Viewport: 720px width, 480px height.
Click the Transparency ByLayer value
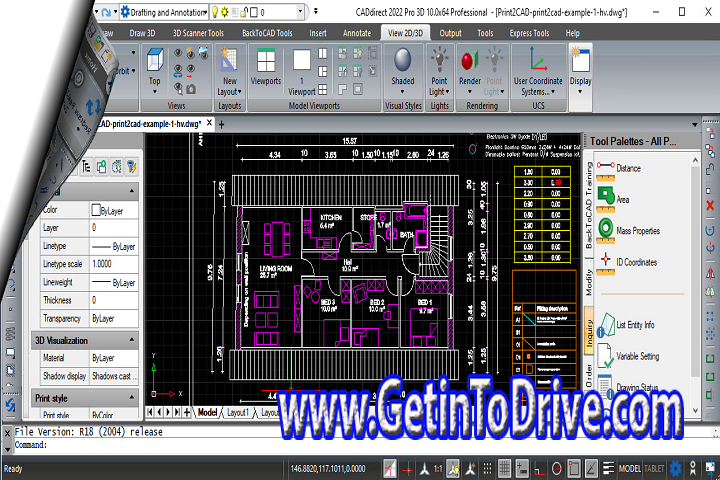coord(113,318)
